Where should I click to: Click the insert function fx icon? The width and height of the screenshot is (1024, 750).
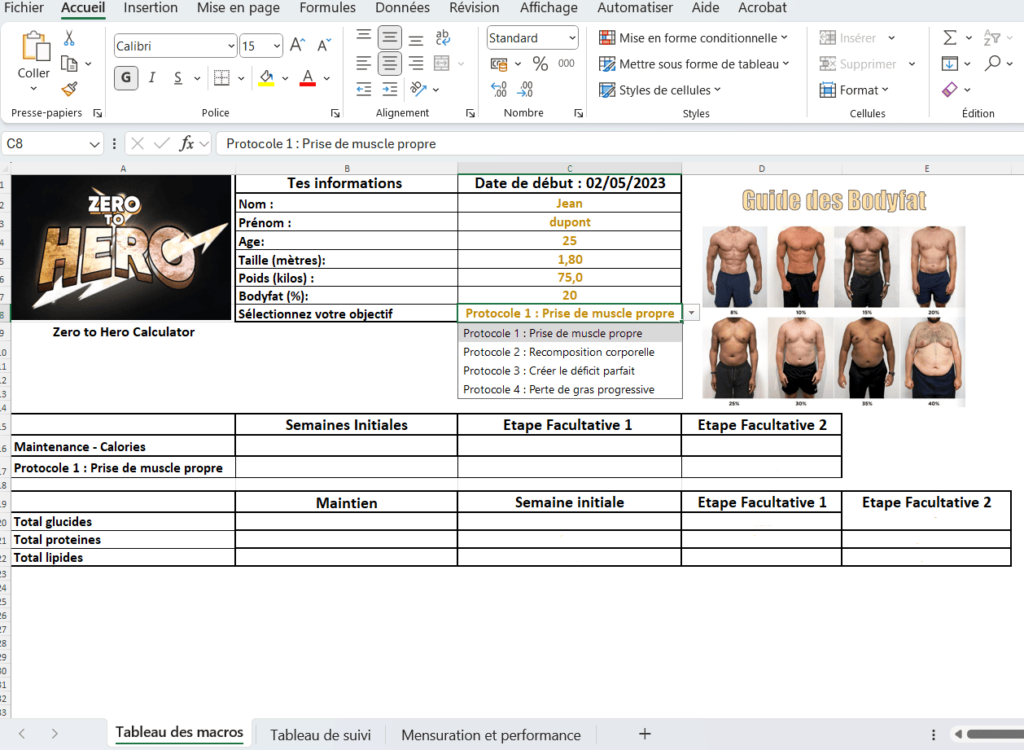coord(187,143)
